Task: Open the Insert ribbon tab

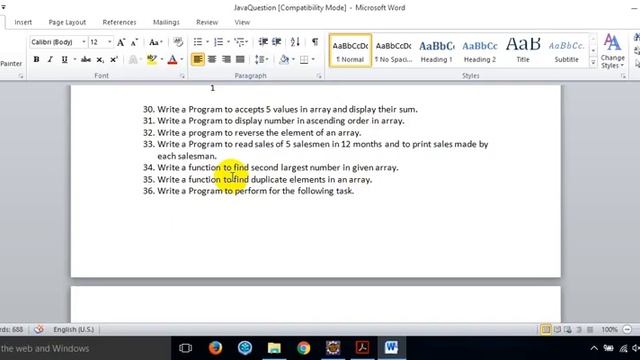Action: pyautogui.click(x=23, y=22)
